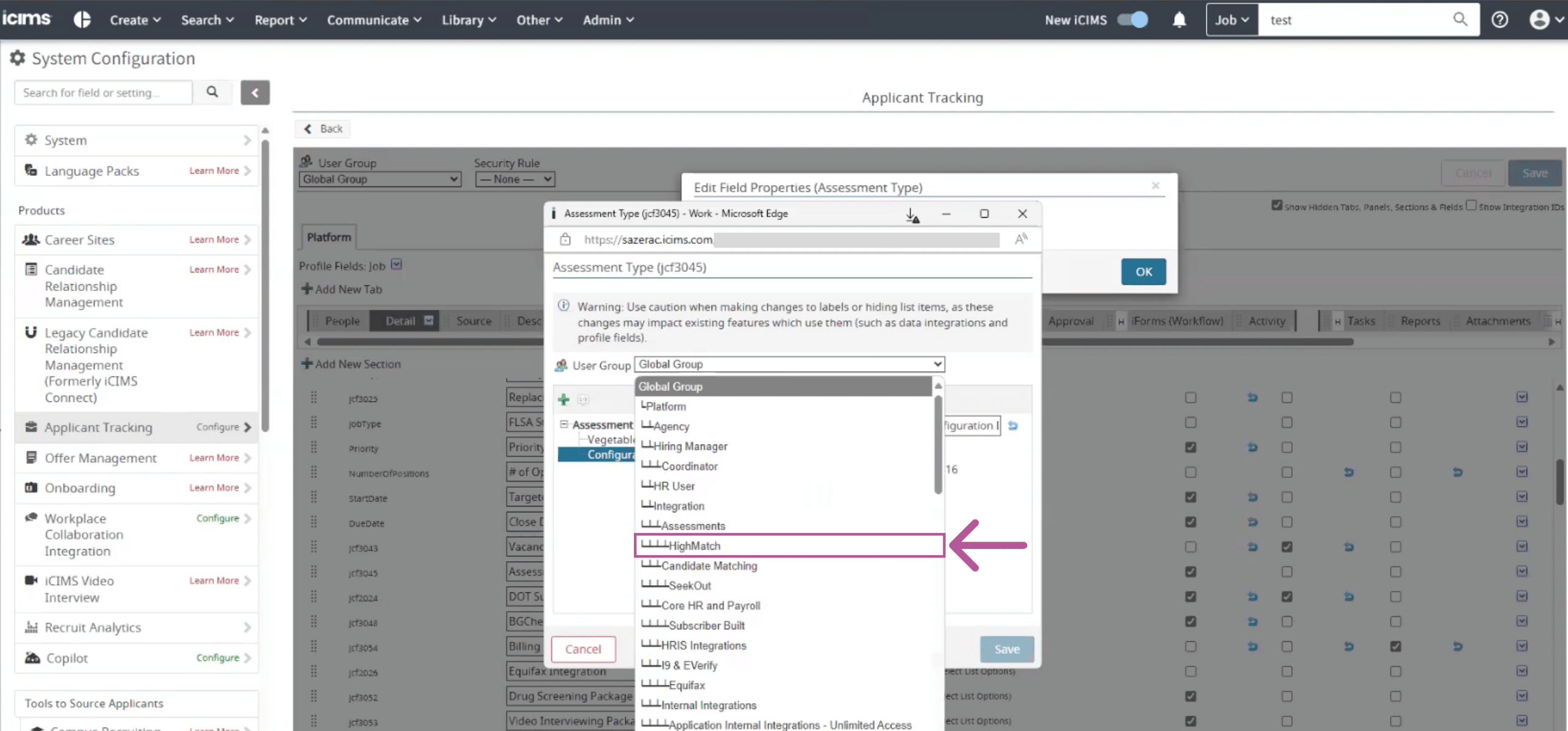This screenshot has width=1568, height=731.
Task: Open the Detail tab dropdown arrow
Action: point(429,320)
